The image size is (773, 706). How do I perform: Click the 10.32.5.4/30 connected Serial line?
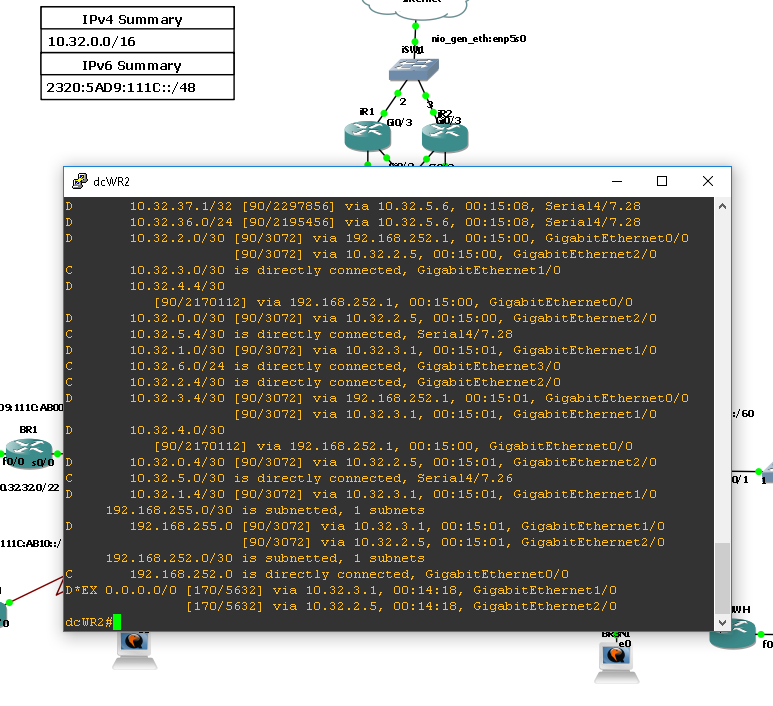[289, 334]
